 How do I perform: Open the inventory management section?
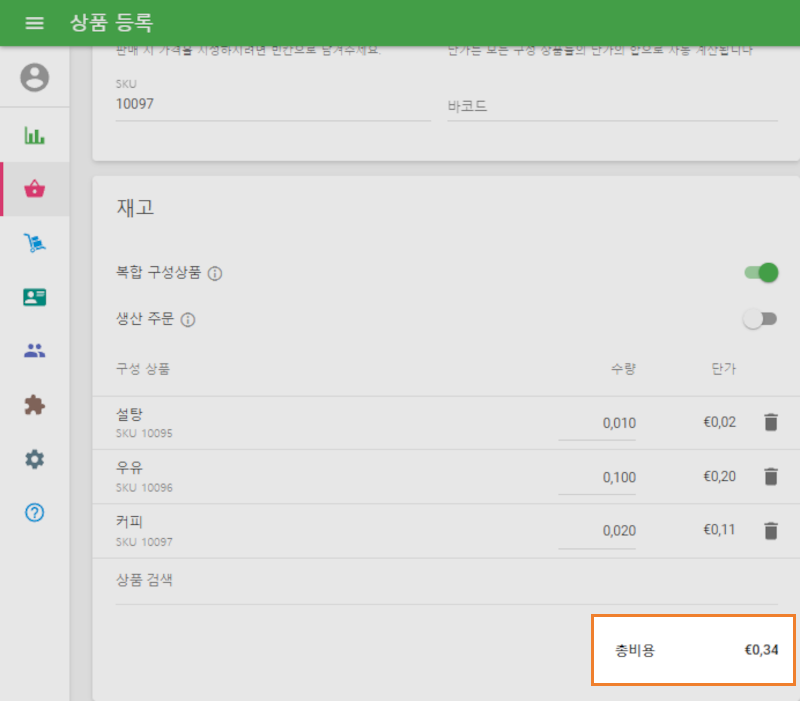33,243
